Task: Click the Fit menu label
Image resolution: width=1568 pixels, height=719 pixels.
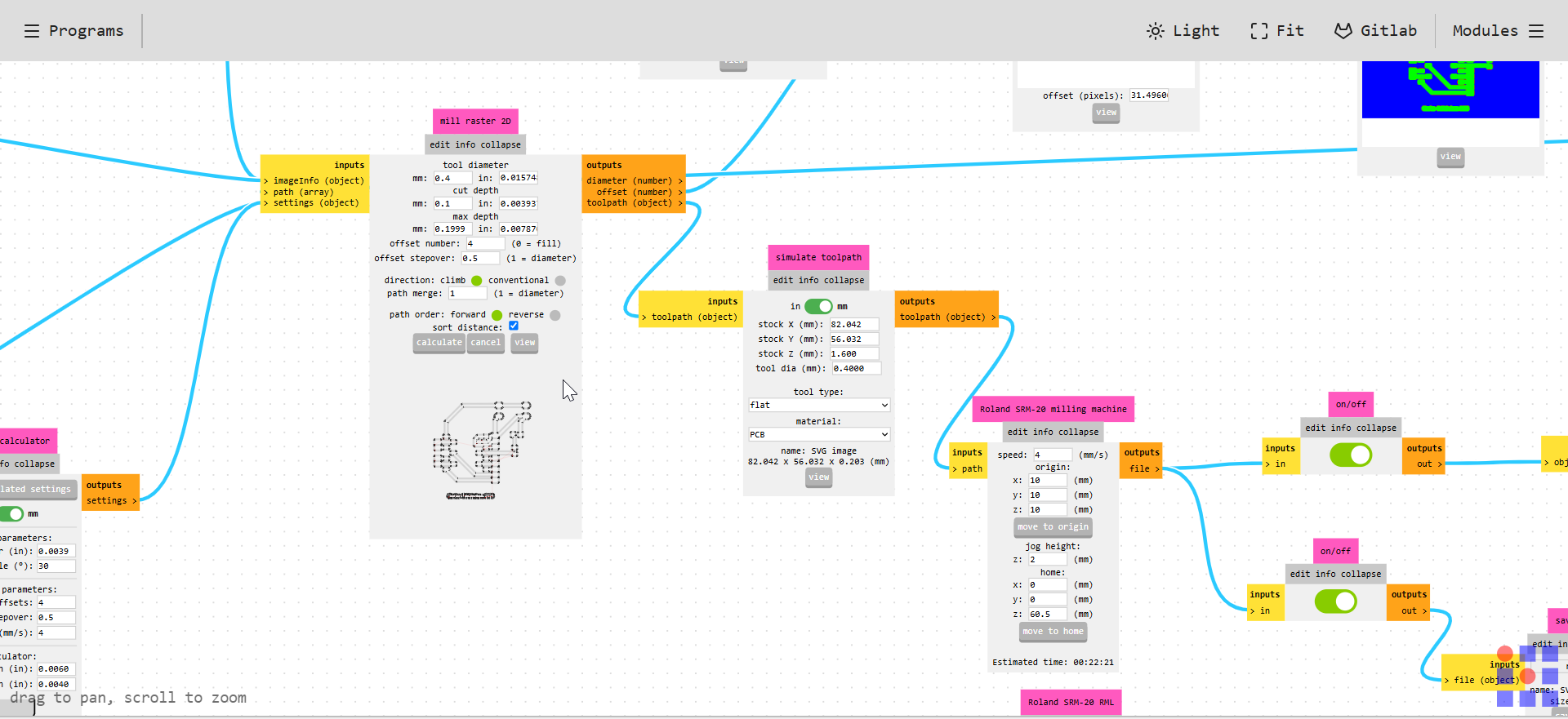Action: [x=1290, y=31]
